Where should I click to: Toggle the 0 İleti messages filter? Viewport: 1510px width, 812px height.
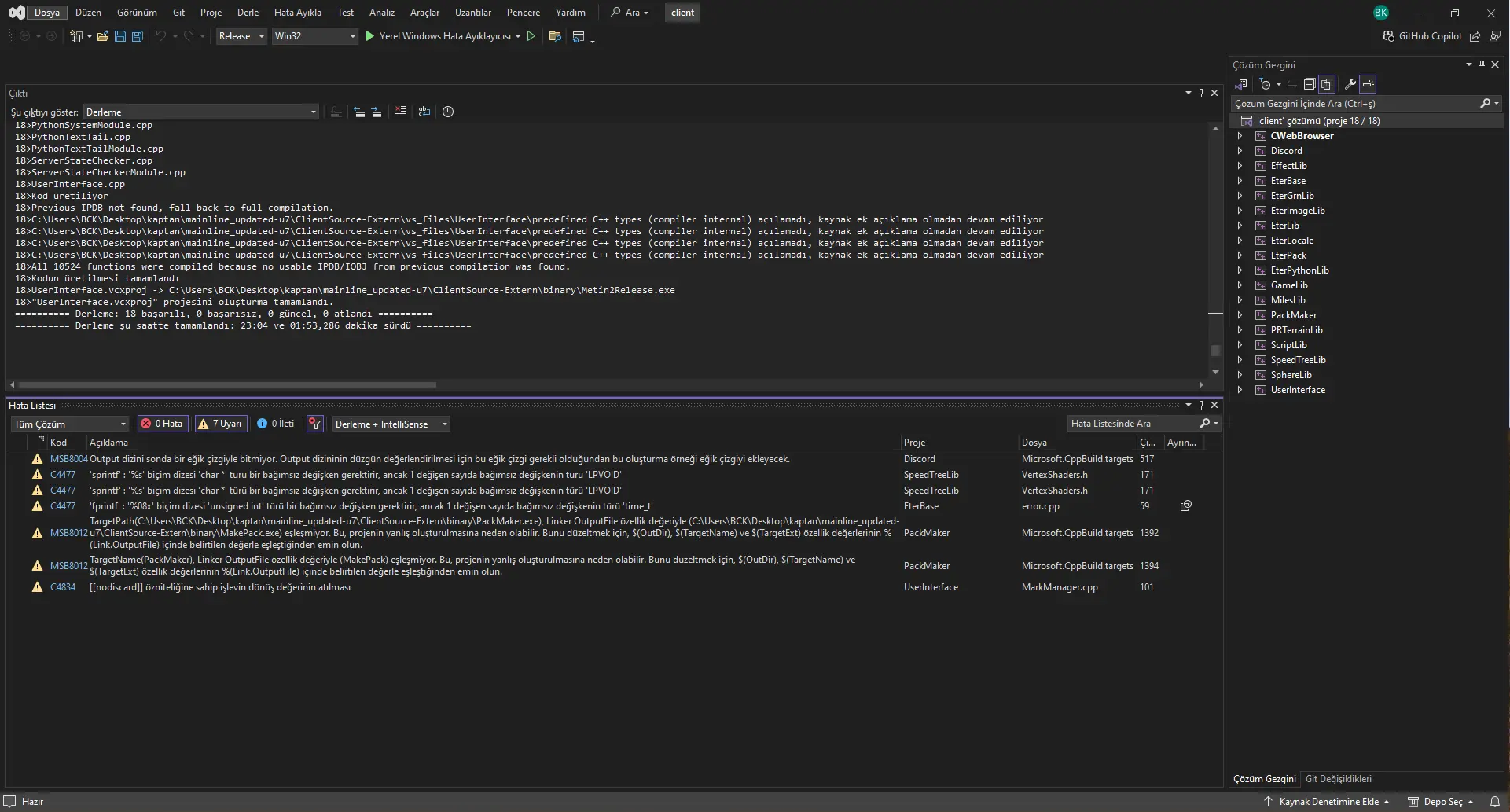(276, 424)
